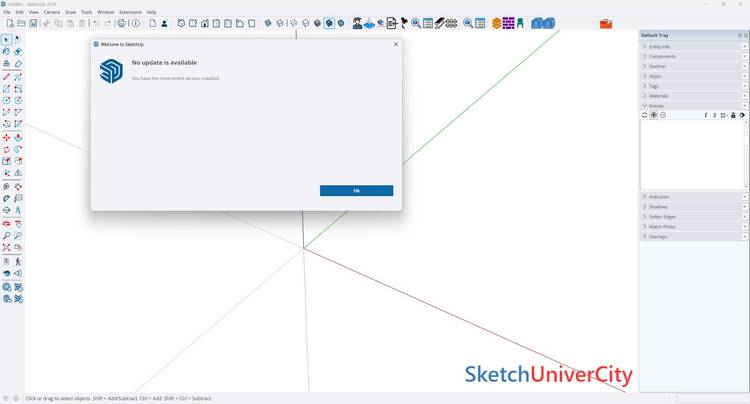
Task: Expand the Entity Info panel
Action: point(660,46)
